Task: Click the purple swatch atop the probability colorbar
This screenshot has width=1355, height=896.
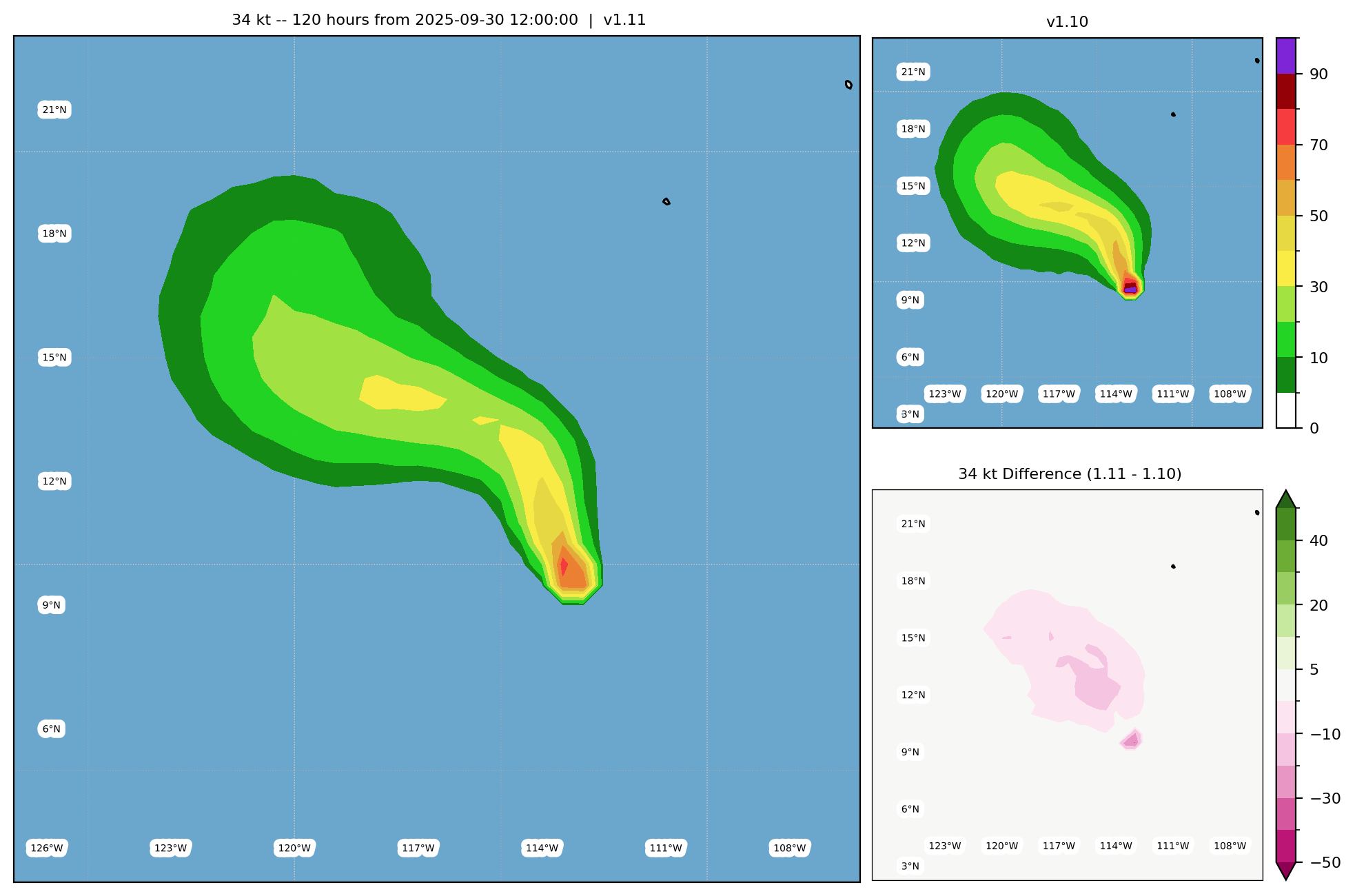Action: [x=1286, y=56]
